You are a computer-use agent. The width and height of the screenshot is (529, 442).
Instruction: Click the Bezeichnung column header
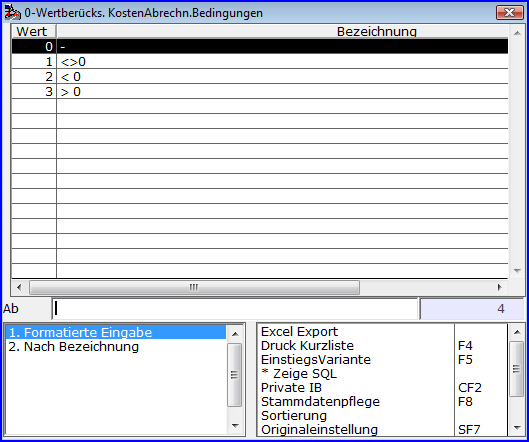(x=282, y=31)
